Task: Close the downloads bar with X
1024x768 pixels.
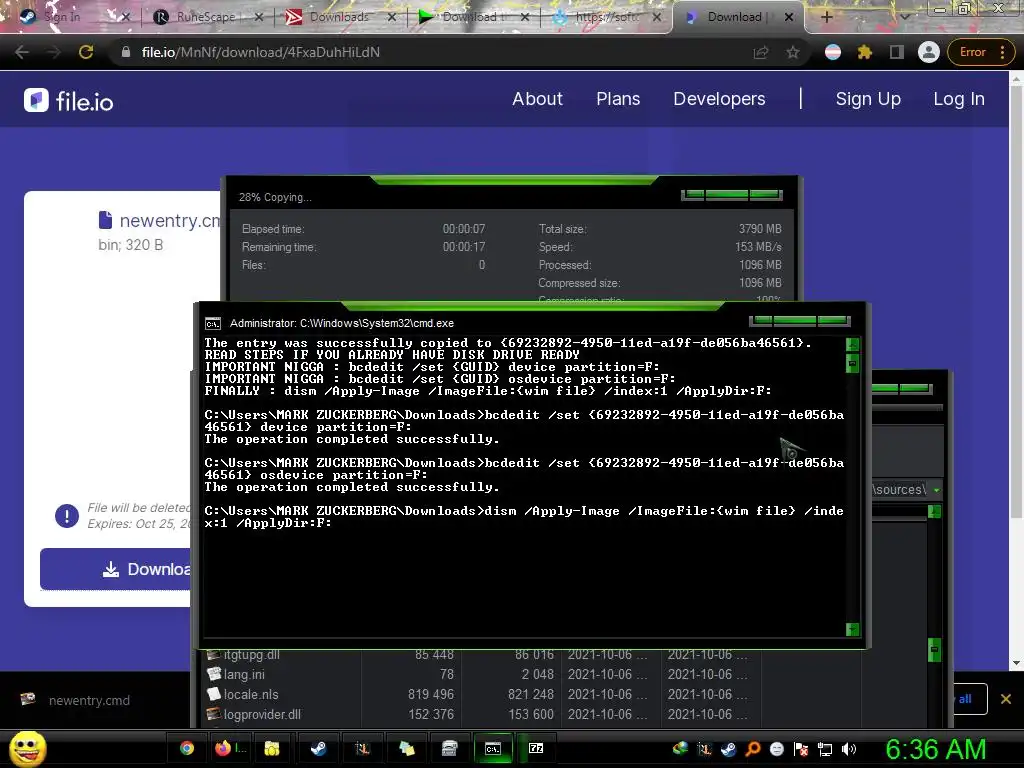Action: pyautogui.click(x=1006, y=699)
